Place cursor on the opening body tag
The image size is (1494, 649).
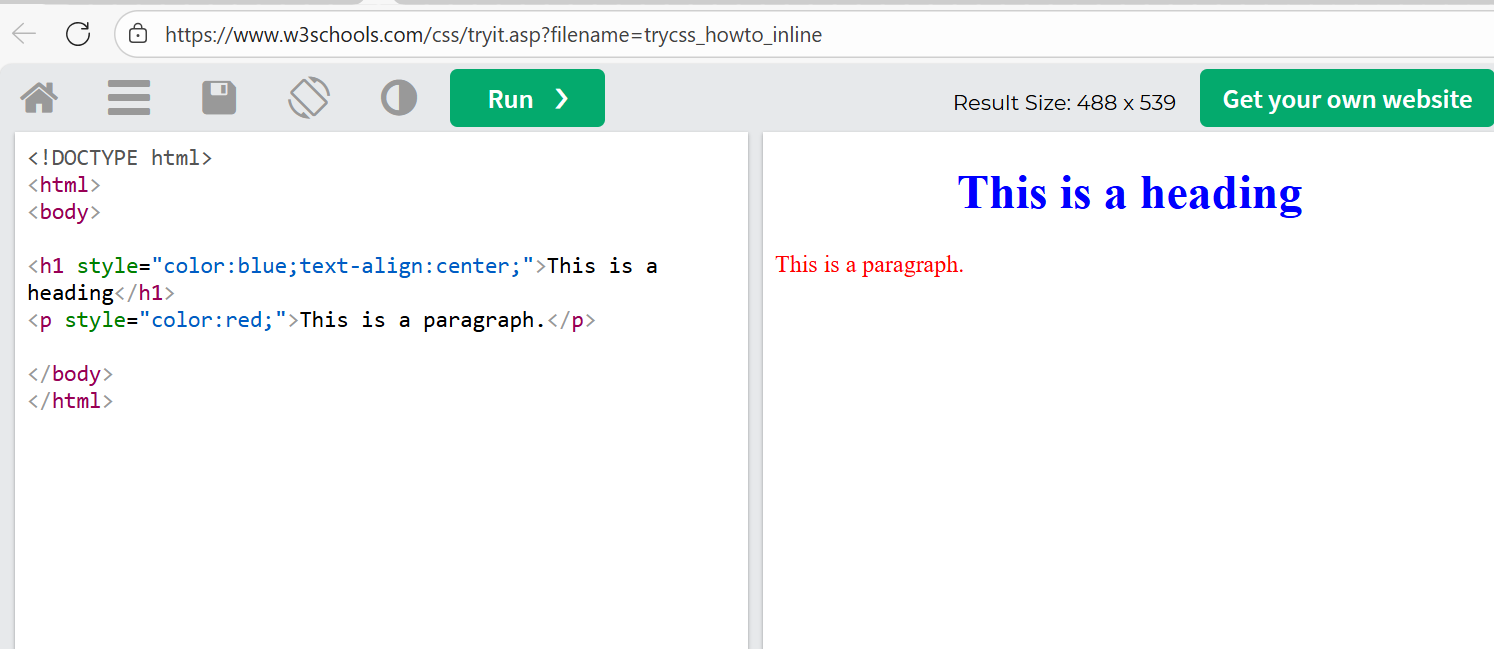[64, 212]
